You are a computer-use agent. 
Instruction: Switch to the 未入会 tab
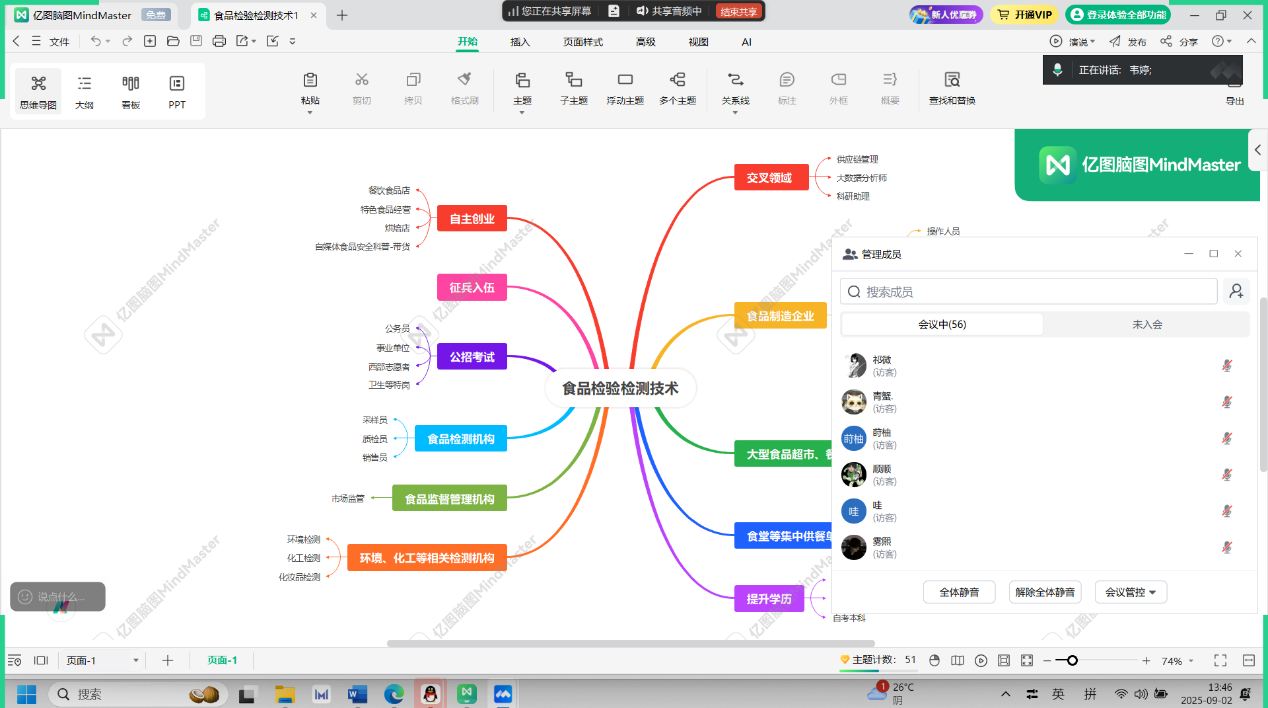point(1147,324)
